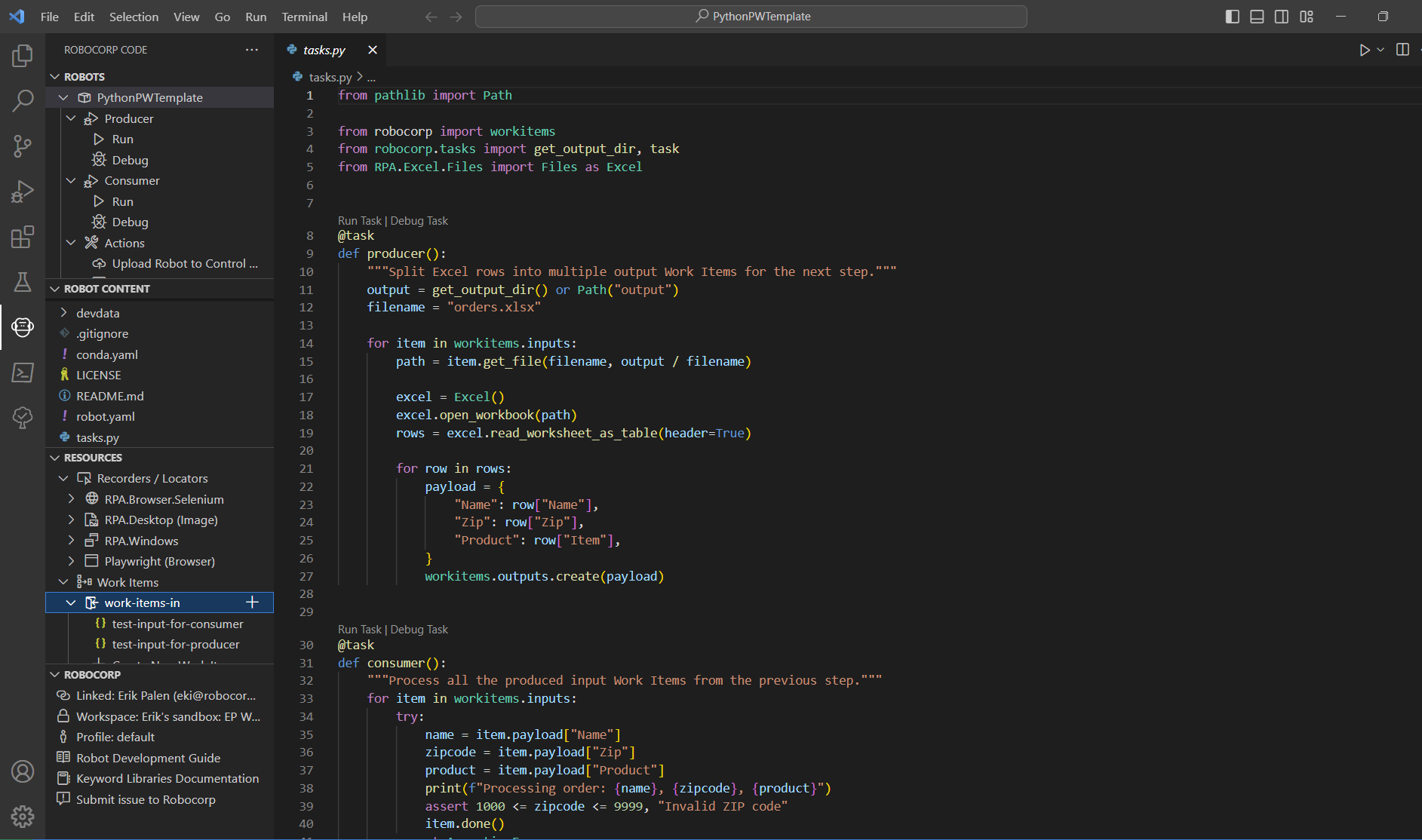
Task: Debug the Producer task
Action: (130, 160)
